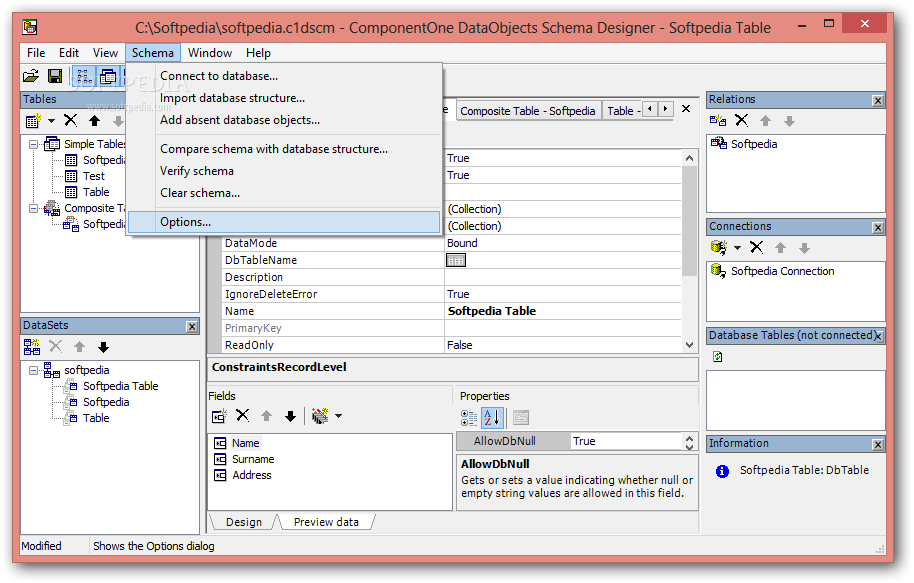
Task: Click the ReadOnly False value
Action: (x=563, y=345)
